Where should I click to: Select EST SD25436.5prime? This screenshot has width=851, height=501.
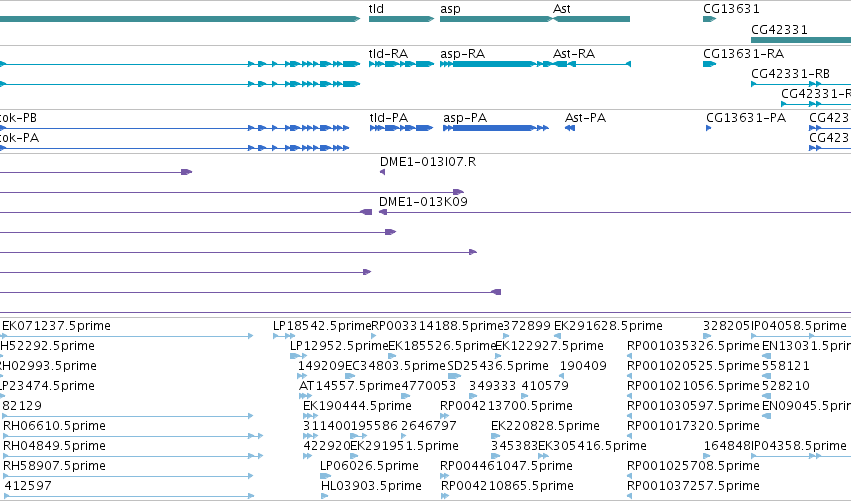[498, 366]
